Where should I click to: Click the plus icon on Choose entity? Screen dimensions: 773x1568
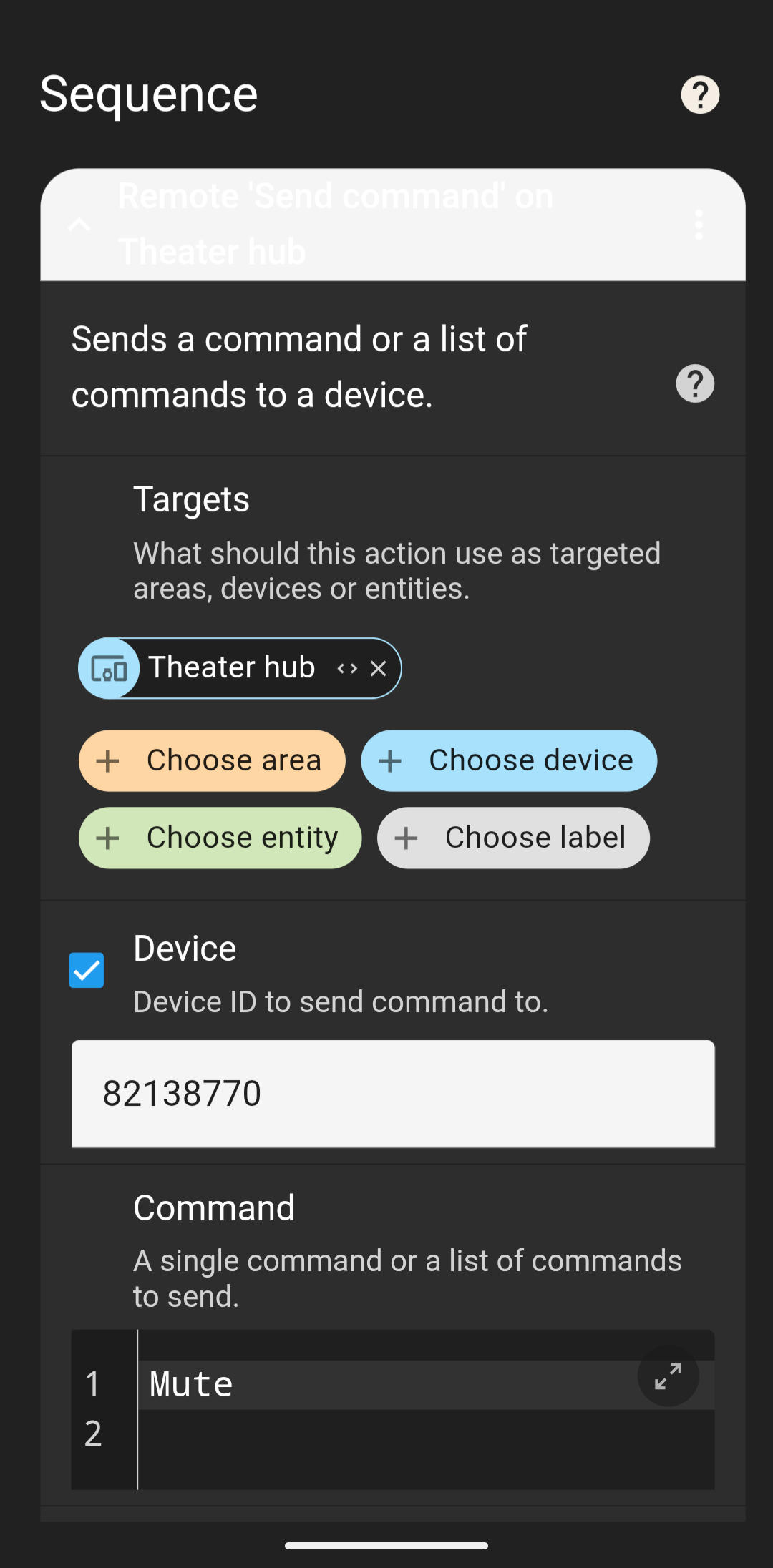point(108,838)
